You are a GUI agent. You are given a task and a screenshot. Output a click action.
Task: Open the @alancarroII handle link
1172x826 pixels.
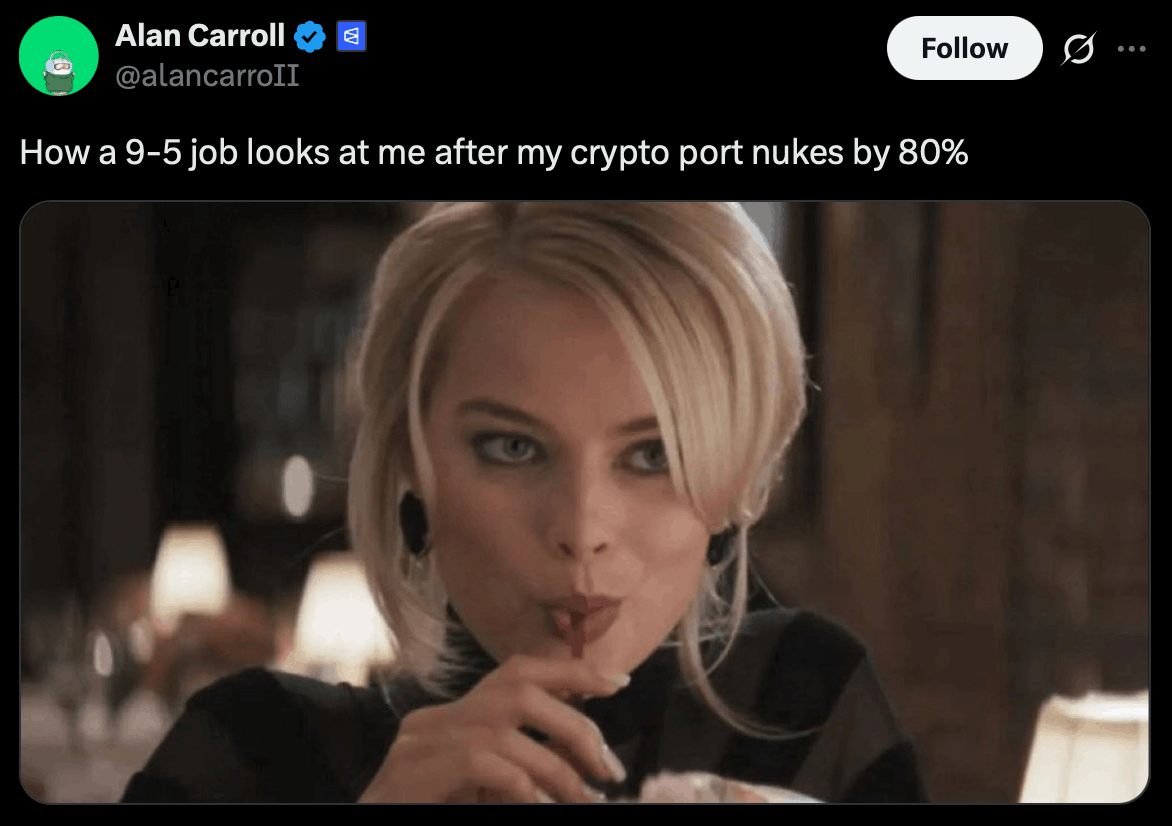207,75
